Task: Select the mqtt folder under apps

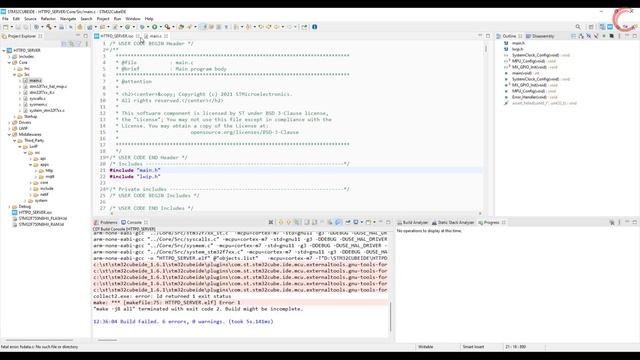Action: click(50, 177)
